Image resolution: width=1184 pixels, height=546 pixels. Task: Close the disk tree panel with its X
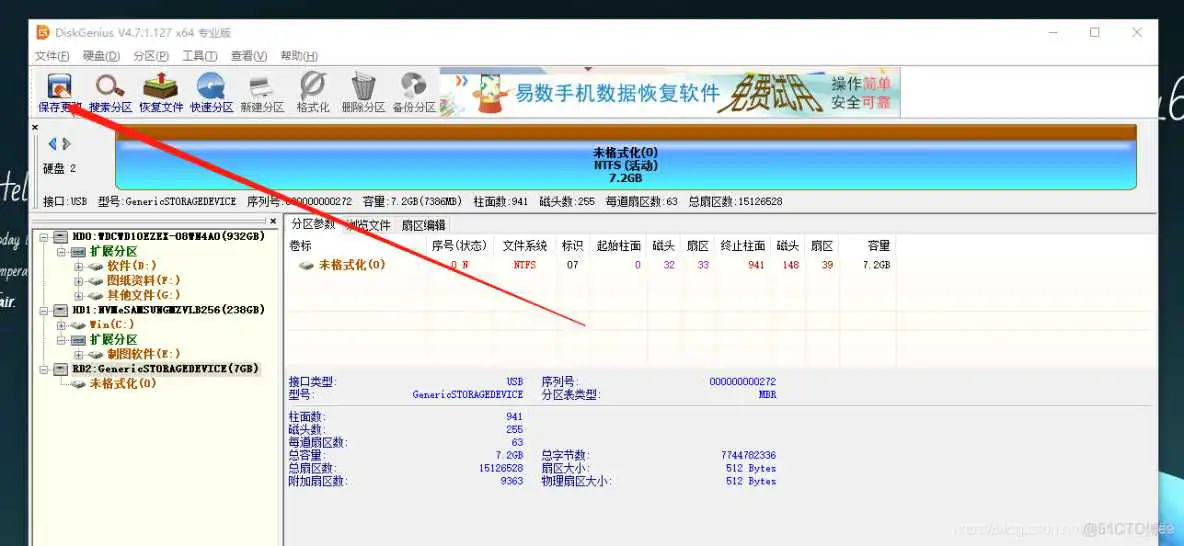pos(273,221)
